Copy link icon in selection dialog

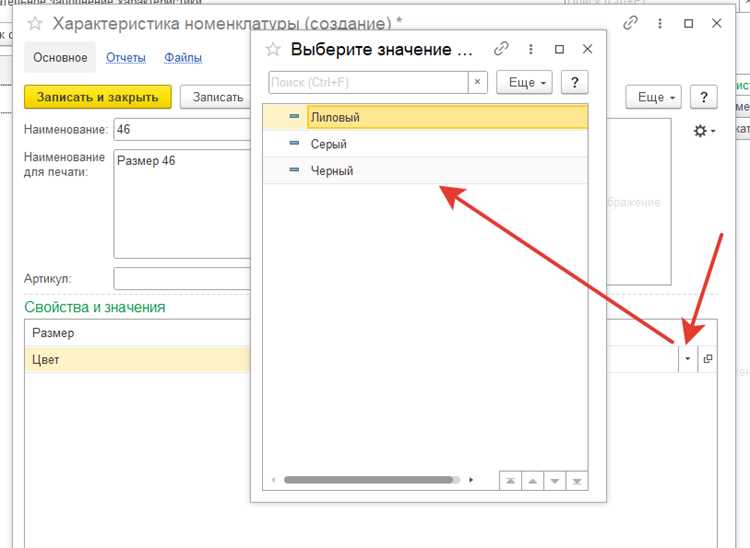[x=501, y=49]
